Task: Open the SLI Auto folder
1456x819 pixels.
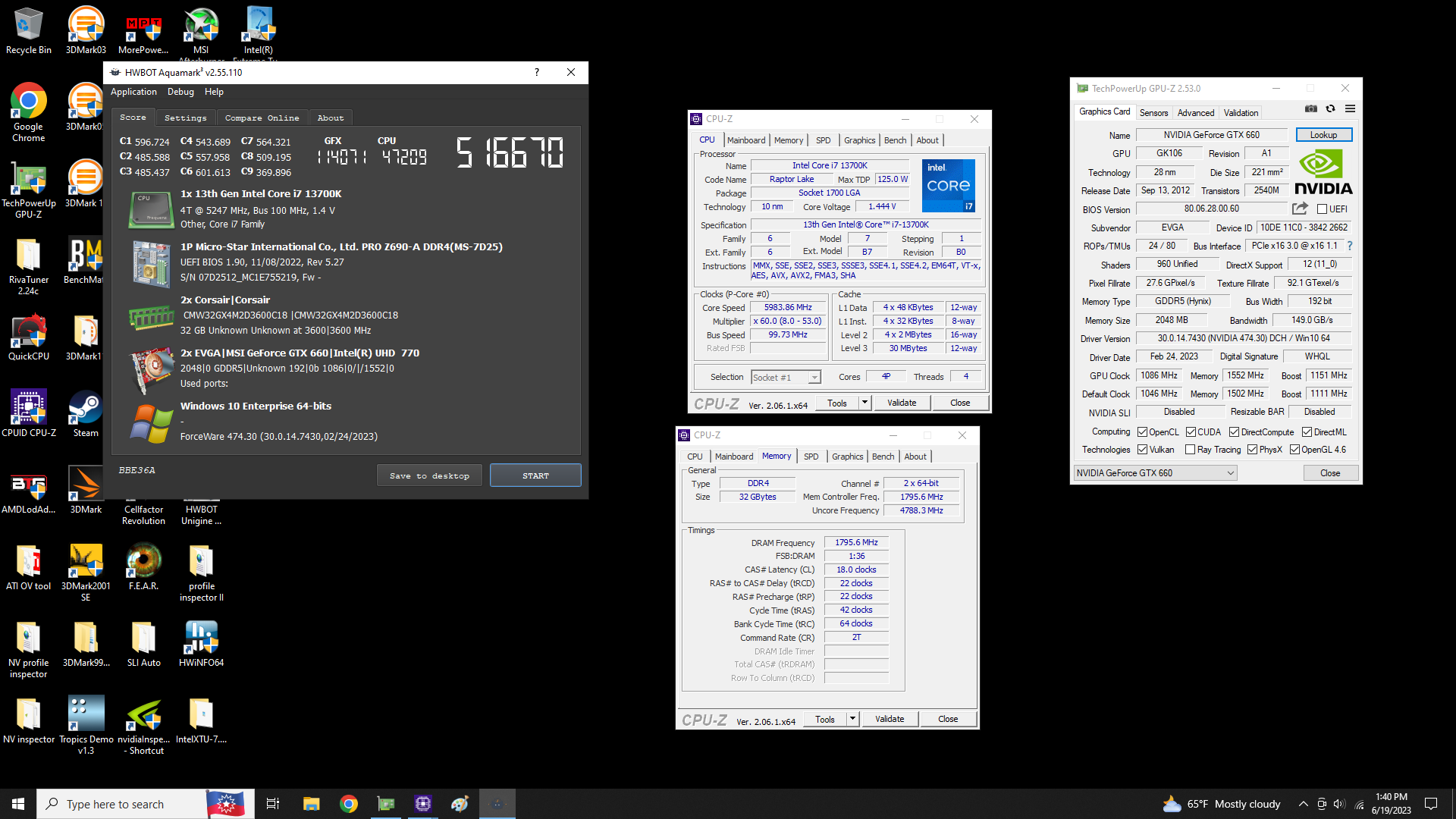Action: pos(143,643)
